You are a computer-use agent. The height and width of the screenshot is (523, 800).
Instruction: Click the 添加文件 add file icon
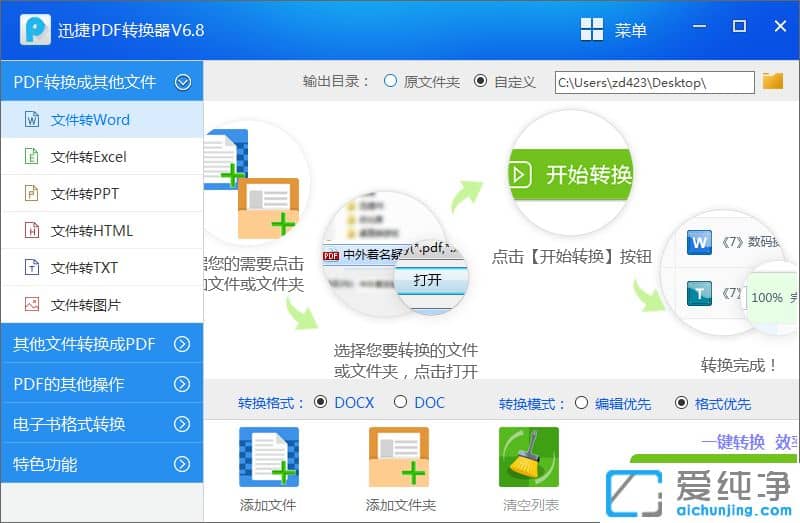[269, 457]
